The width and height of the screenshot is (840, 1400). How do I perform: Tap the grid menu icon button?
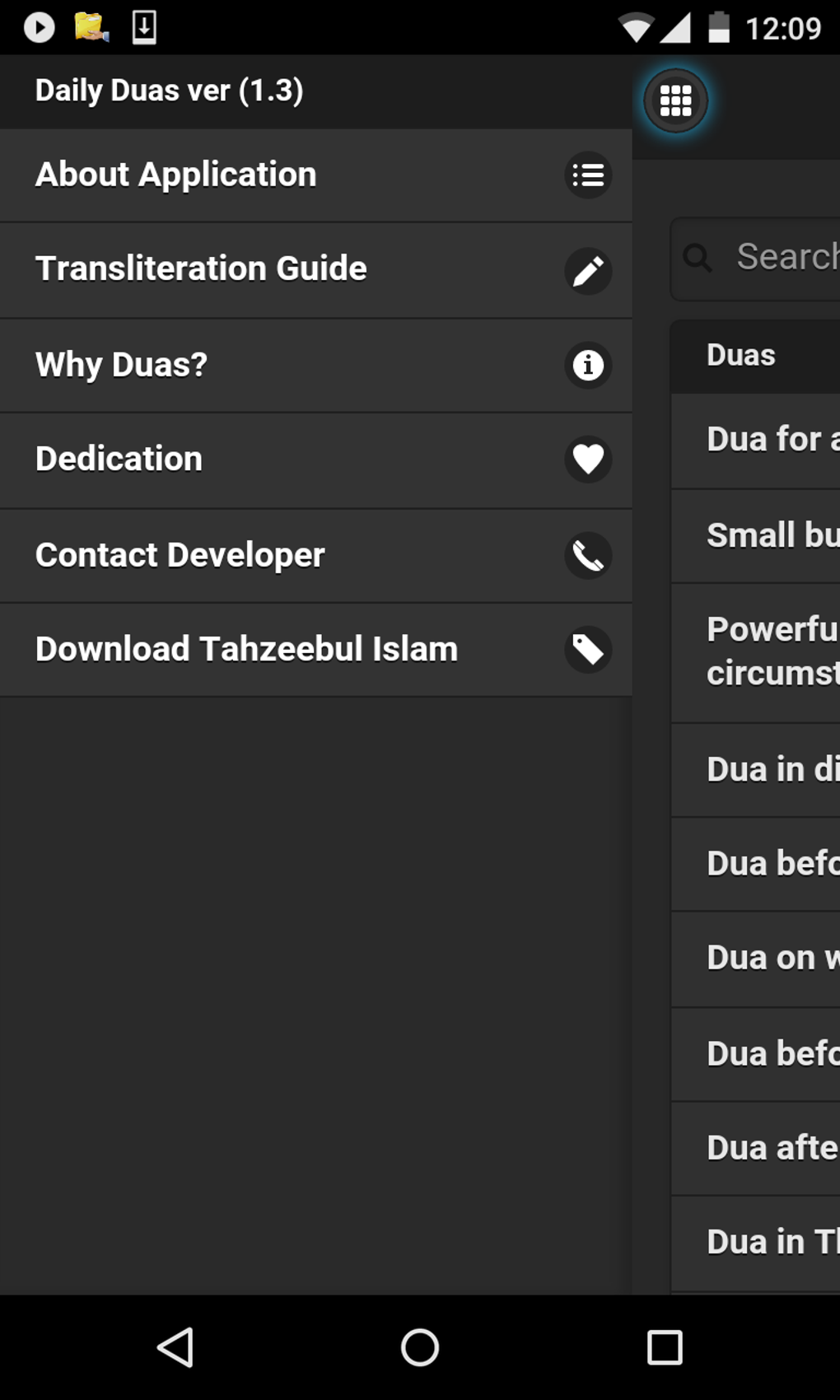pyautogui.click(x=675, y=101)
